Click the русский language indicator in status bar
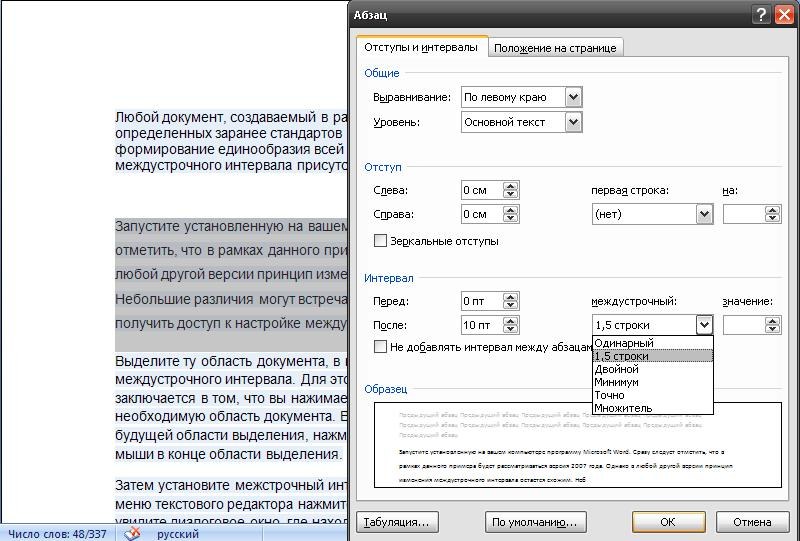800x541 pixels. [x=178, y=534]
